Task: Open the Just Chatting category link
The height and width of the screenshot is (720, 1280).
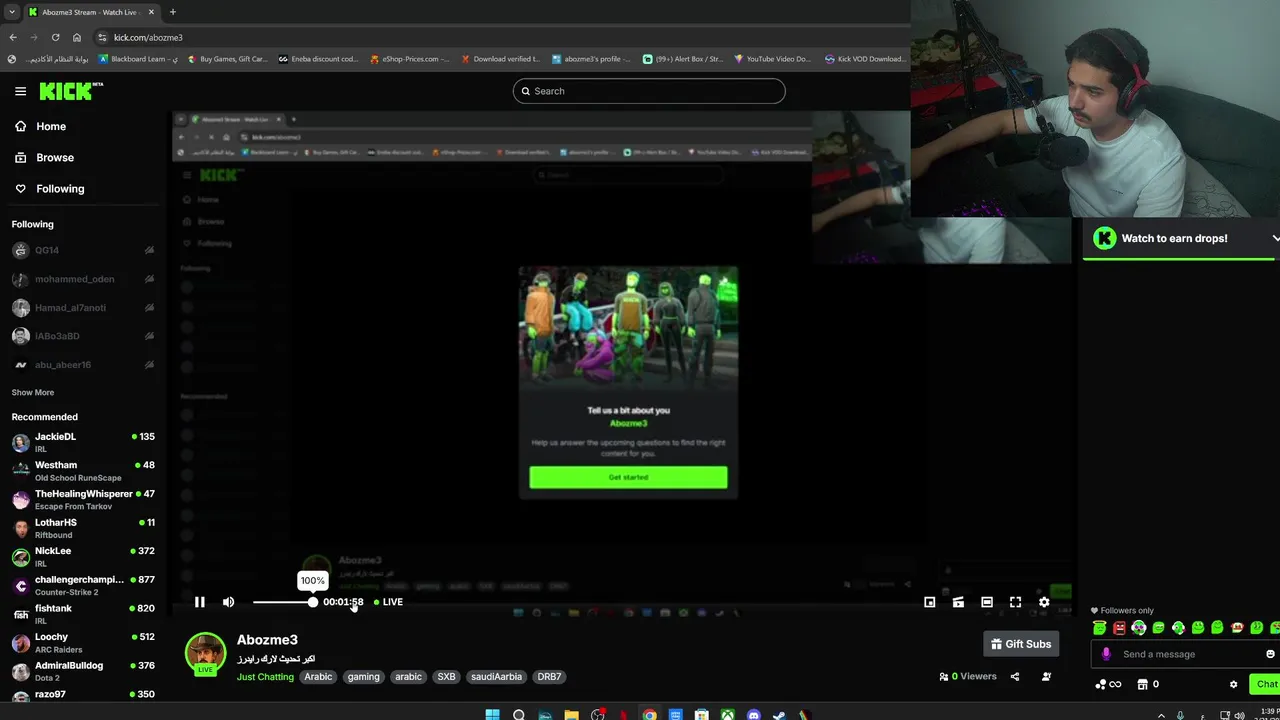Action: coord(265,677)
